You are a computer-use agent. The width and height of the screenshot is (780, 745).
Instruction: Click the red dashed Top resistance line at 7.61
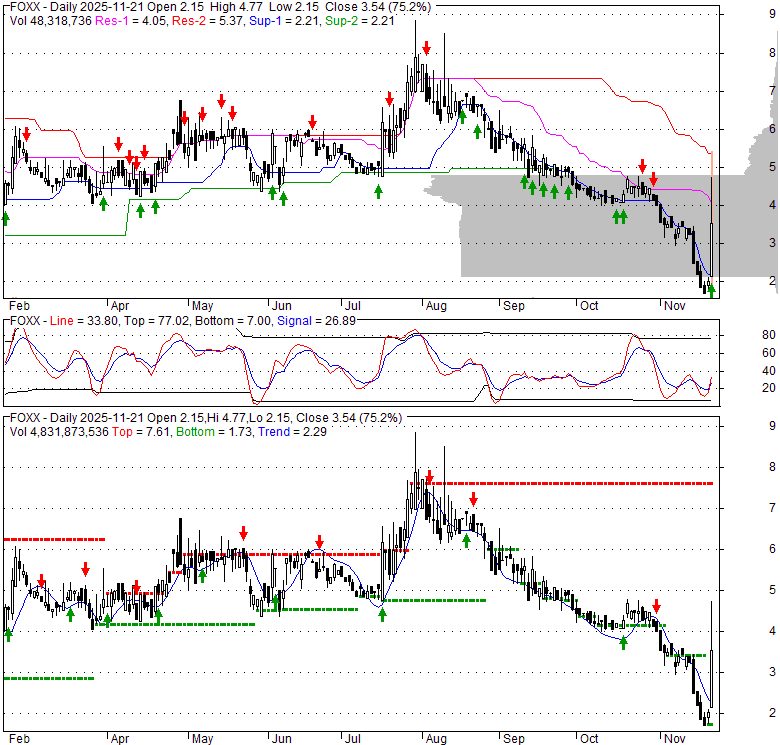[561, 483]
